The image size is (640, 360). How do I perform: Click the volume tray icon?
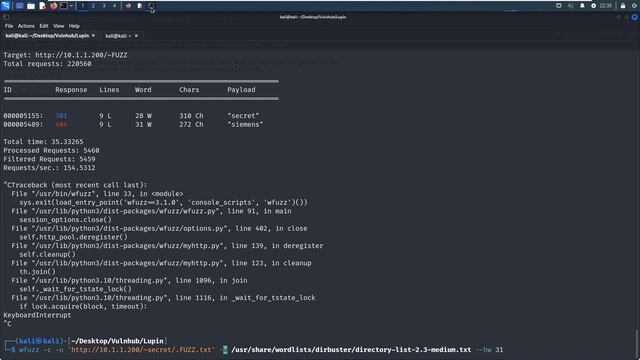click(x=571, y=6)
